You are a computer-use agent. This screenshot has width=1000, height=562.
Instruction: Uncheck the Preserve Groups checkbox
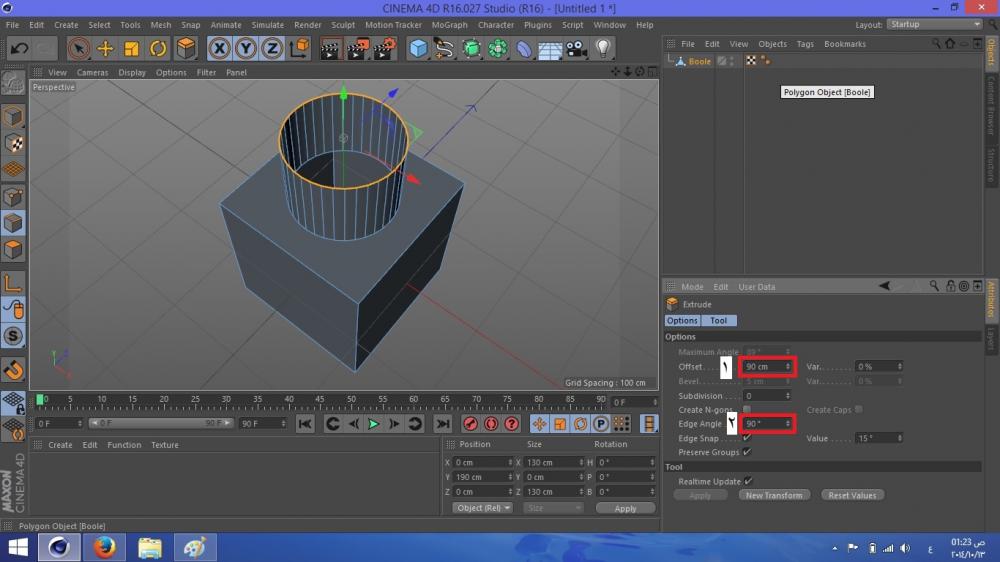(747, 452)
